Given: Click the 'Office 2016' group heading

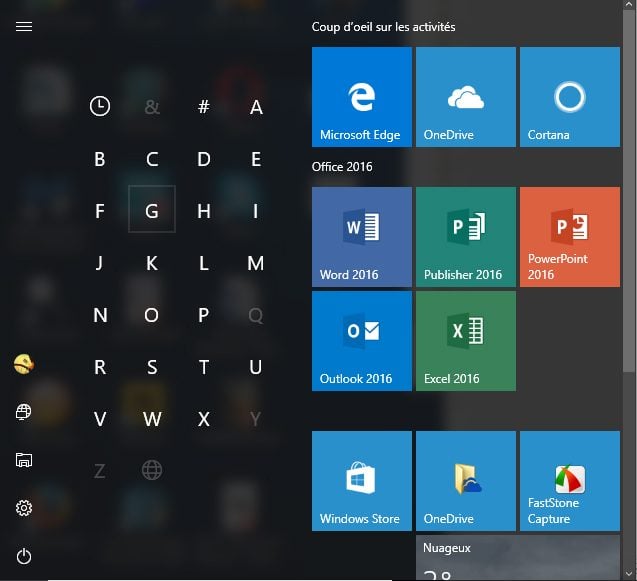Looking at the screenshot, I should [x=342, y=167].
